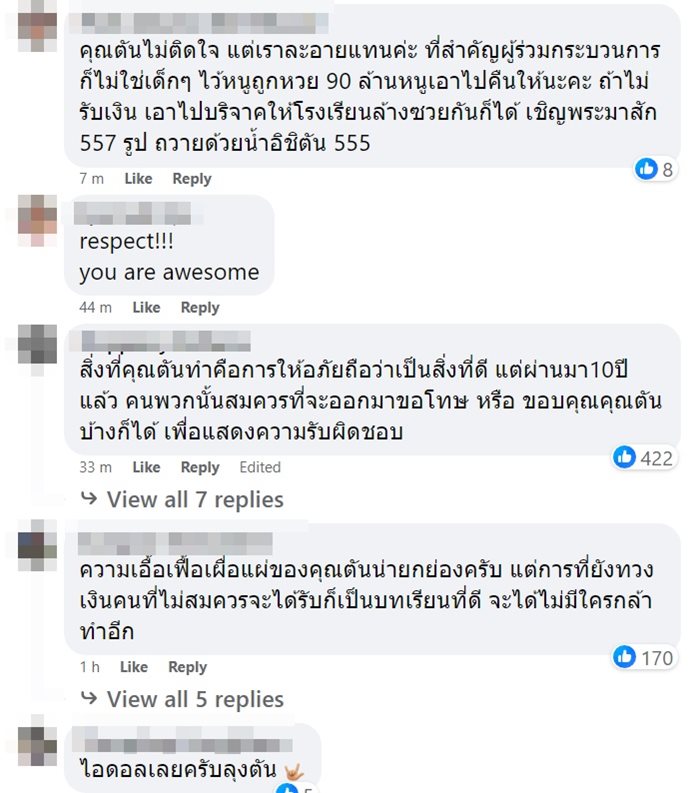Click the "Edited" label on the 33 m comment
The height and width of the screenshot is (793, 700).
(260, 467)
